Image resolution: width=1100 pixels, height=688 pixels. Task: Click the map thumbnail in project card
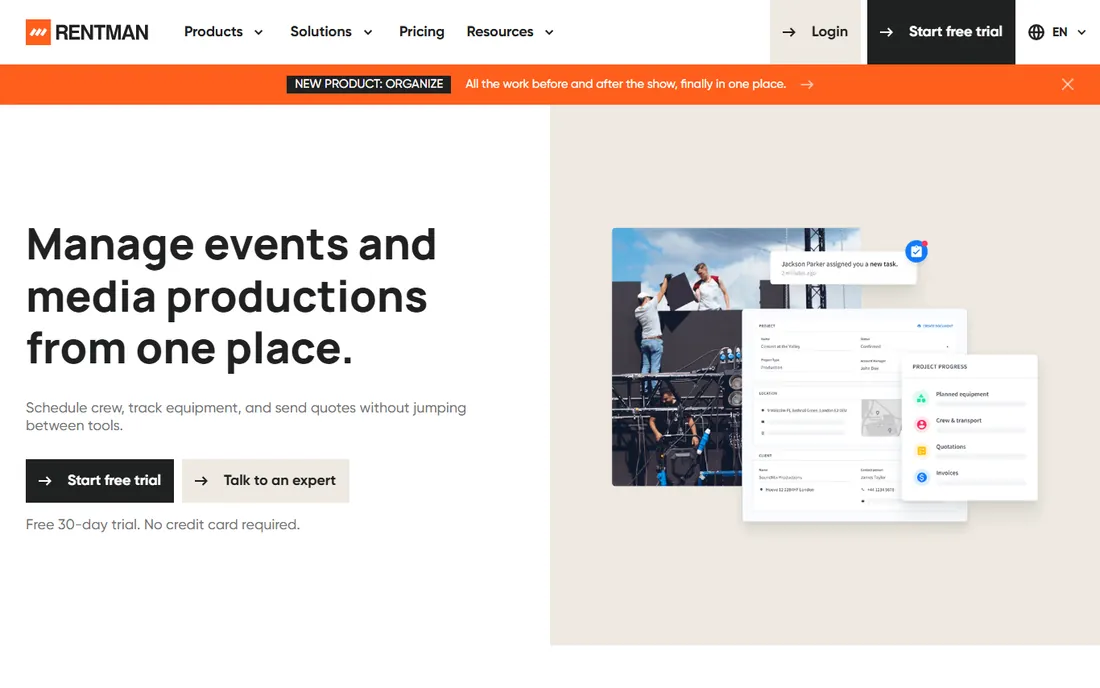(881, 417)
